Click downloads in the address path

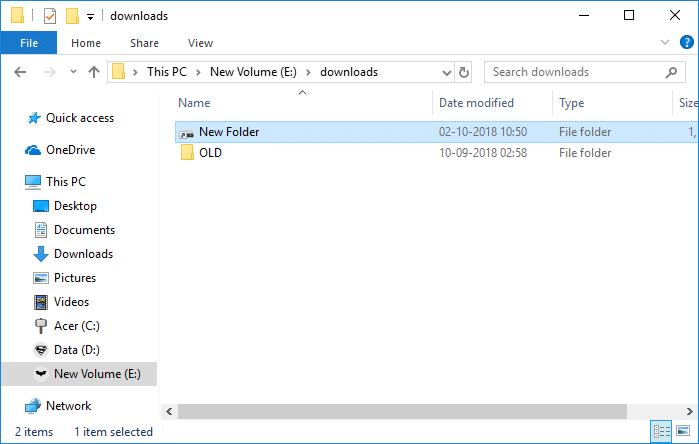tap(349, 72)
